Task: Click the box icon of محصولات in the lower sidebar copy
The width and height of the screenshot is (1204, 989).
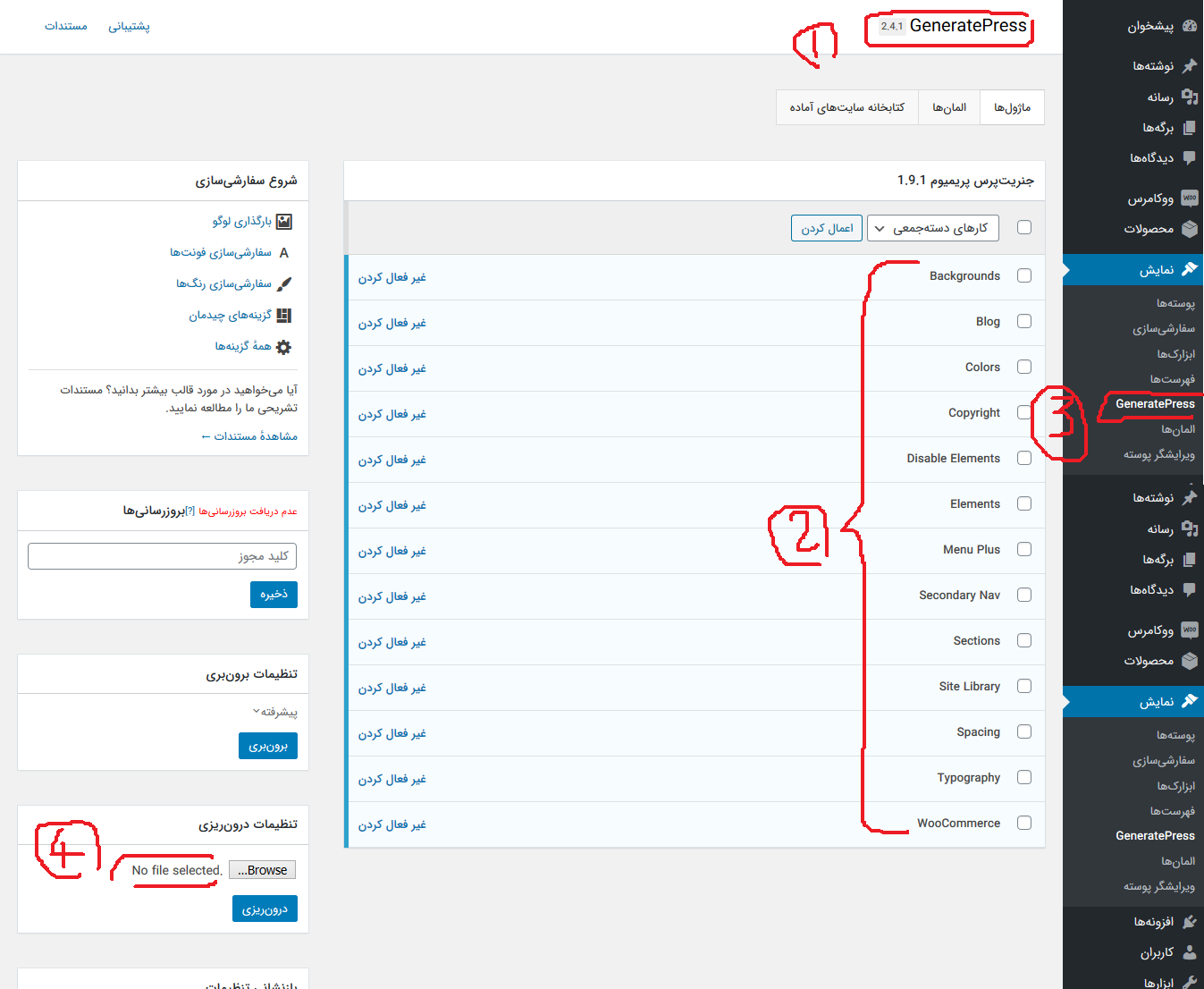Action: coord(1189,661)
